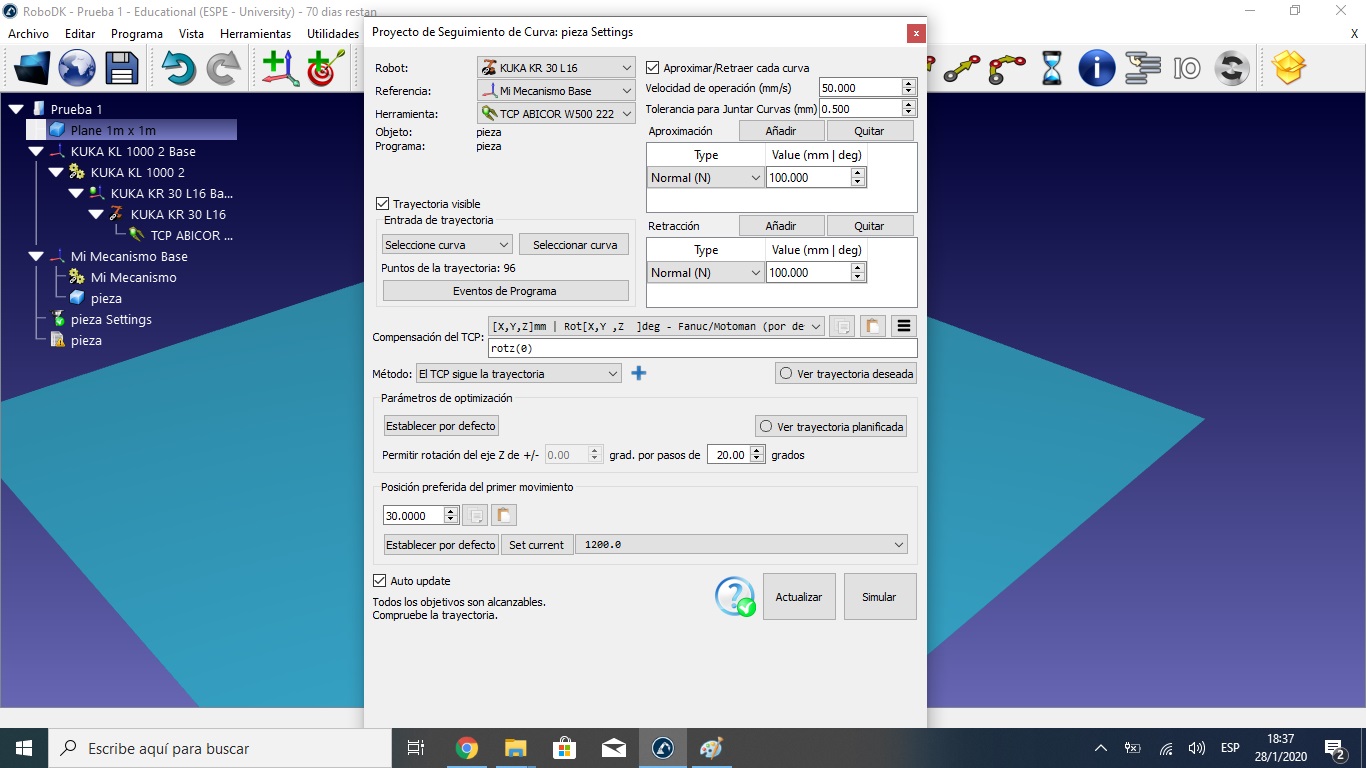The height and width of the screenshot is (768, 1366).
Task: Select Ver trayectoria deseada radio button
Action: (x=786, y=374)
